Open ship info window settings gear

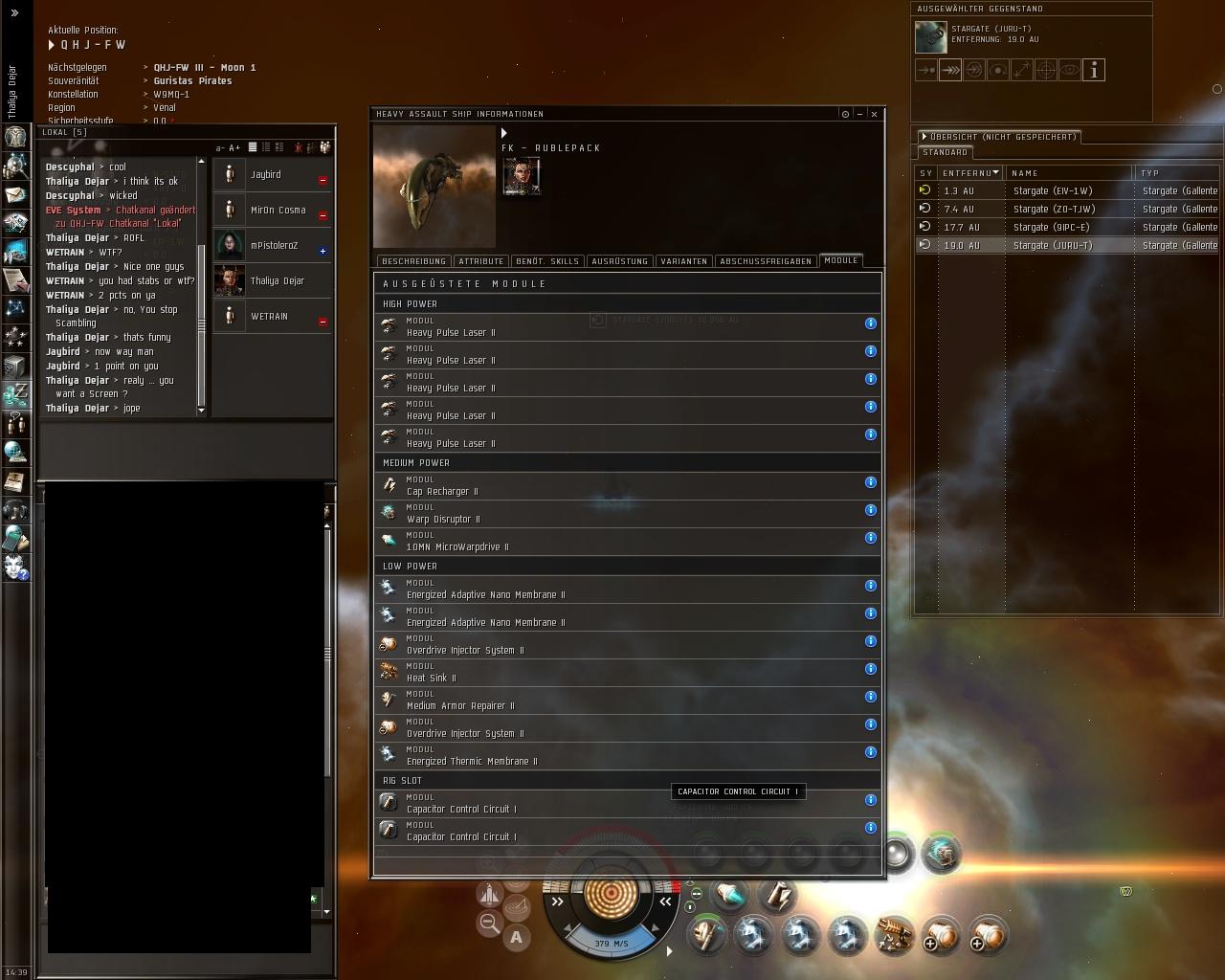coord(845,114)
